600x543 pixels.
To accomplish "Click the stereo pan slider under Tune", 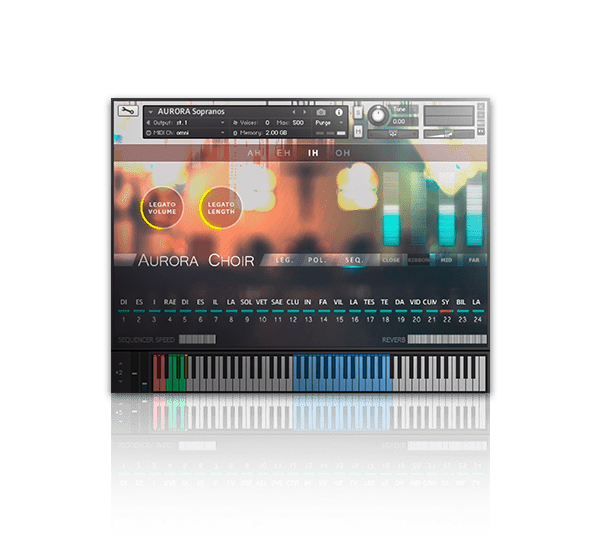I will coord(393,134).
